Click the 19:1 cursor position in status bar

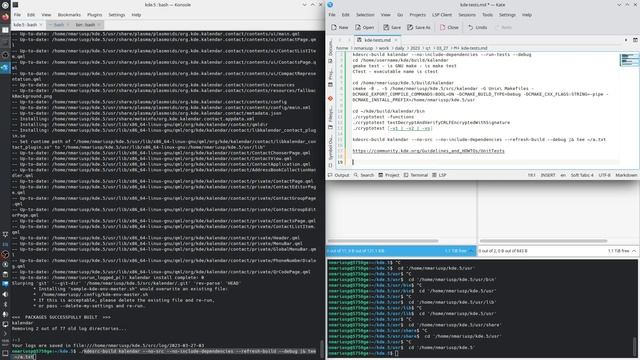pyautogui.click(x=531, y=175)
